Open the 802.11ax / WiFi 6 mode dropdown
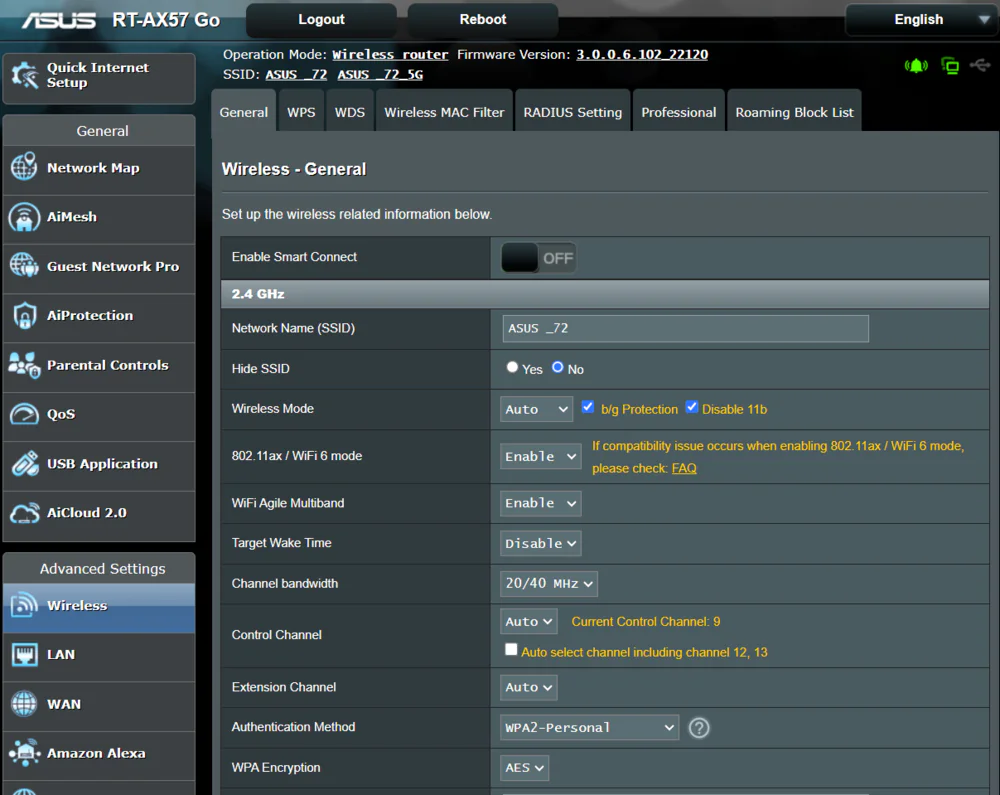Screen dimensions: 1000x795 point(541,456)
